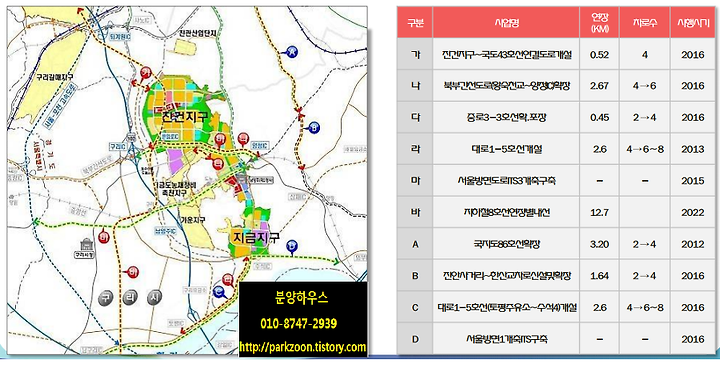This screenshot has width=720, height=368.
Task: Open the parkzoon.tistory.com link
Action: click(x=303, y=346)
